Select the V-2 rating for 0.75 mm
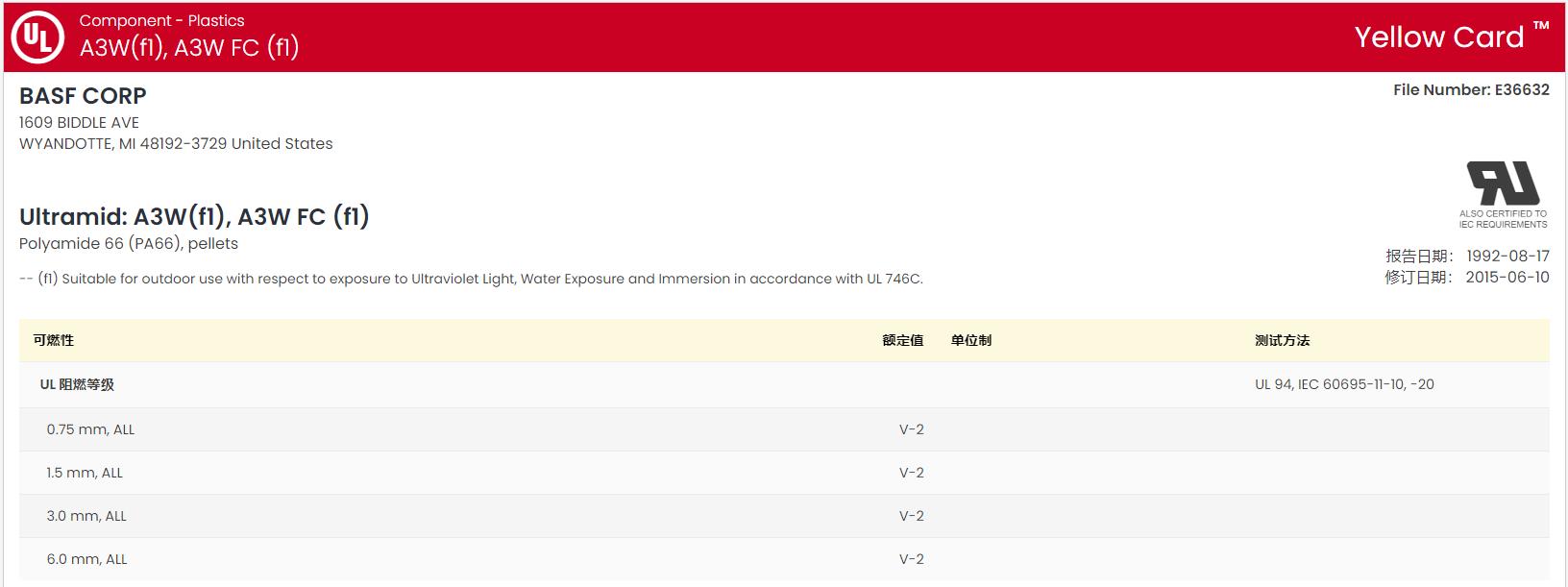Screen dimensions: 1568x587 click(912, 429)
